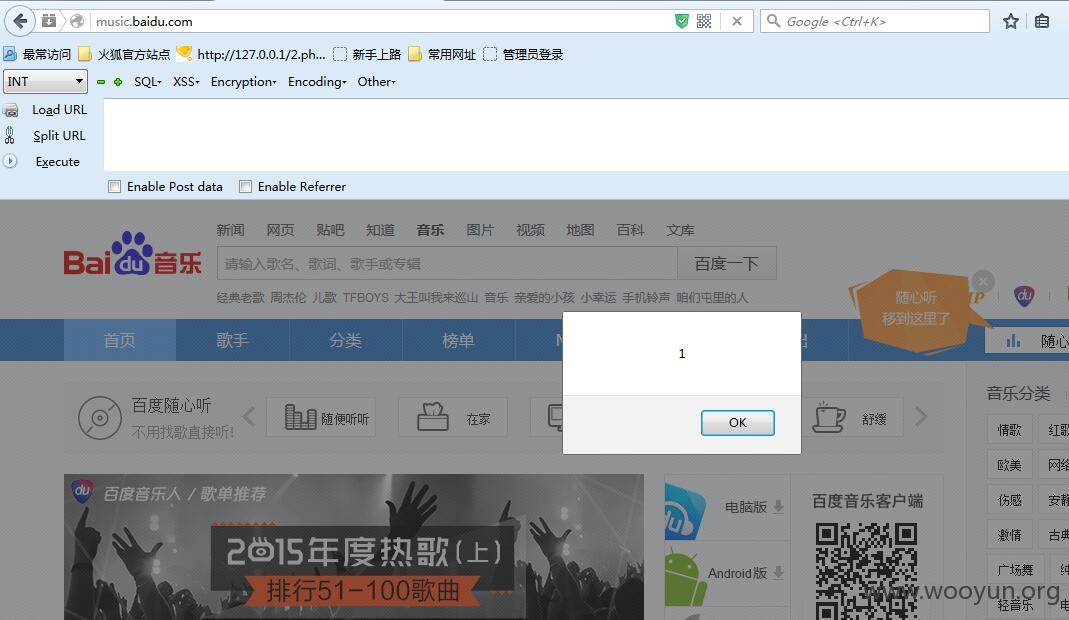Click the 情歌 category tag

pos(1009,430)
